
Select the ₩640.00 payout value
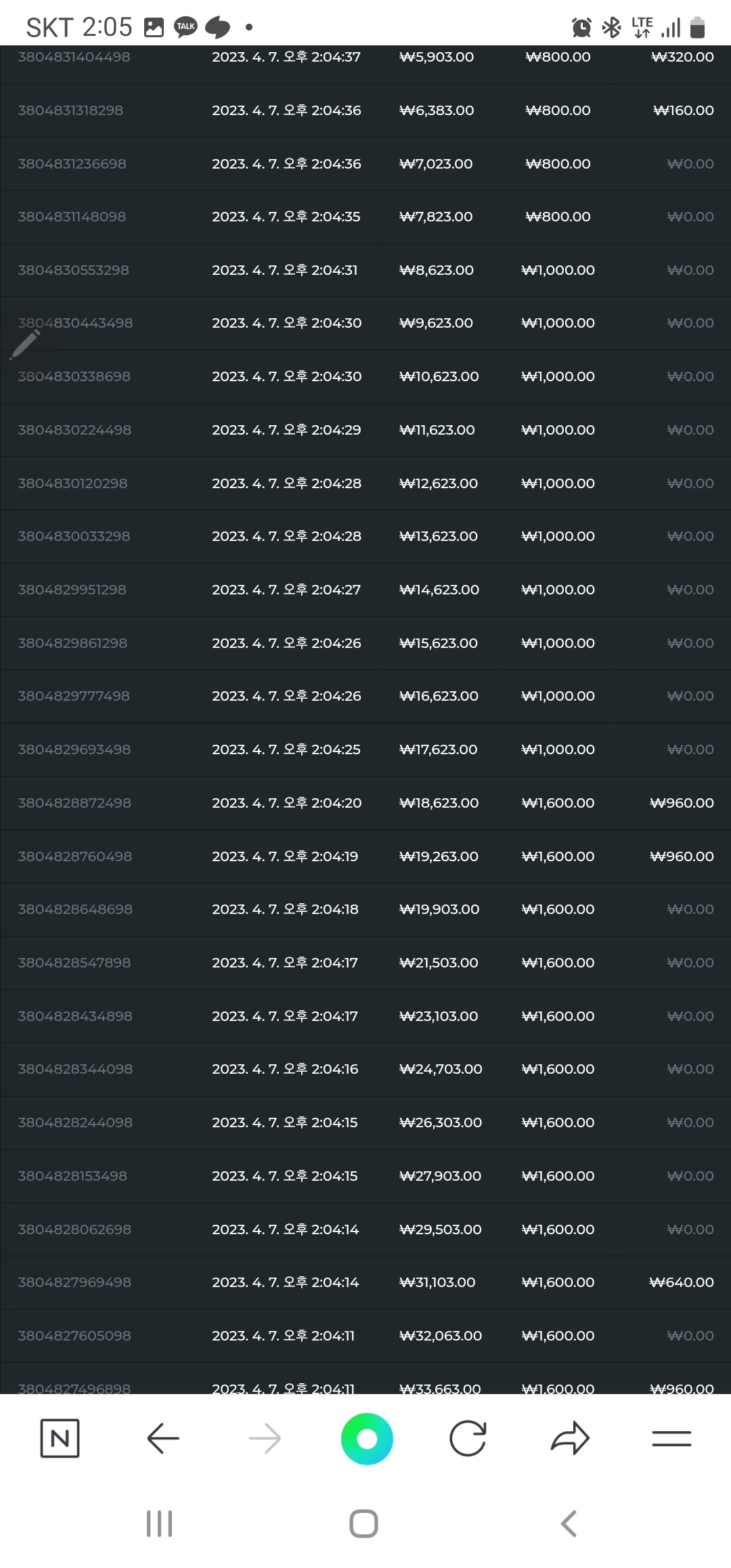(681, 1282)
